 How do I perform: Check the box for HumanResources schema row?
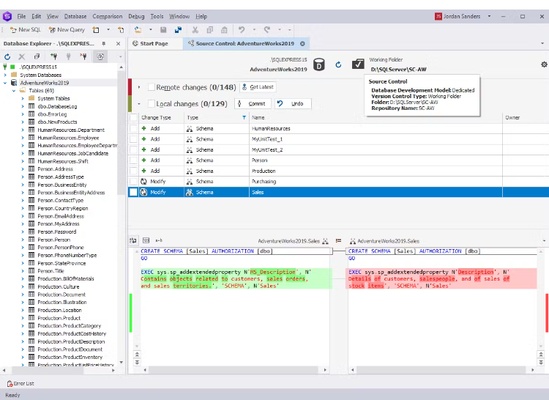[133, 129]
